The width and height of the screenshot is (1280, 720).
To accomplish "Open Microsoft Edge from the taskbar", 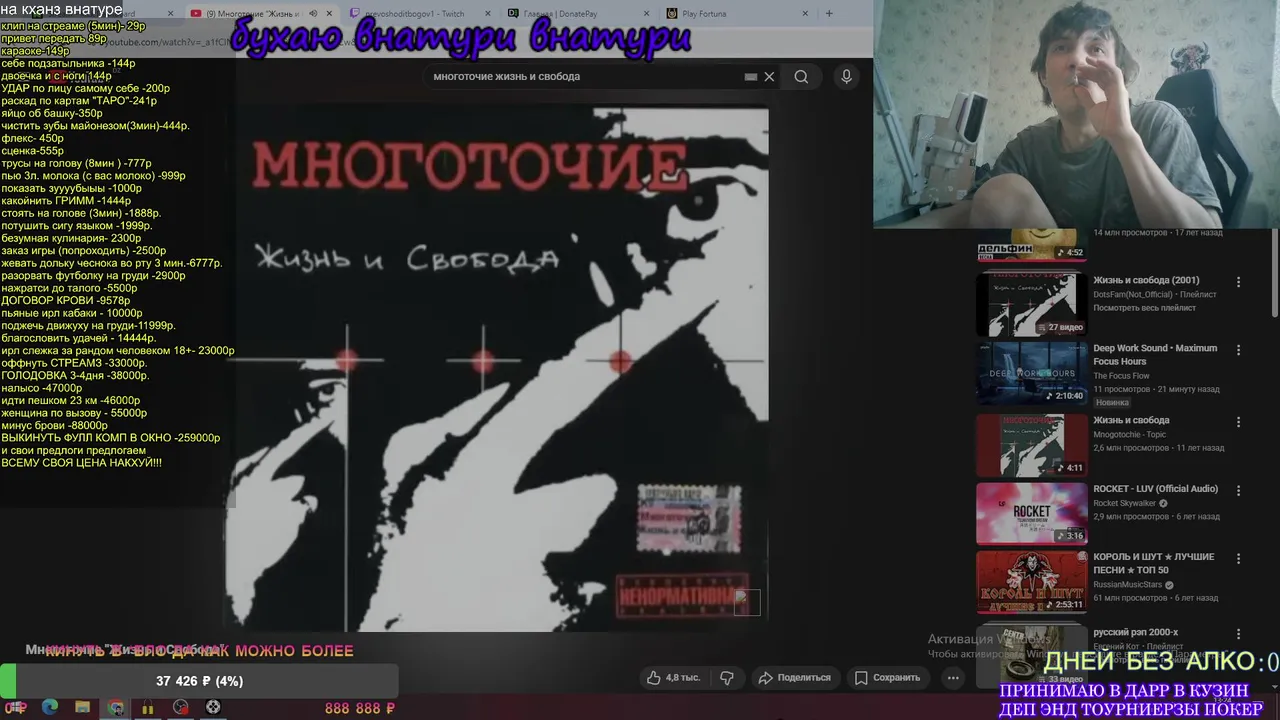I will pyautogui.click(x=49, y=707).
